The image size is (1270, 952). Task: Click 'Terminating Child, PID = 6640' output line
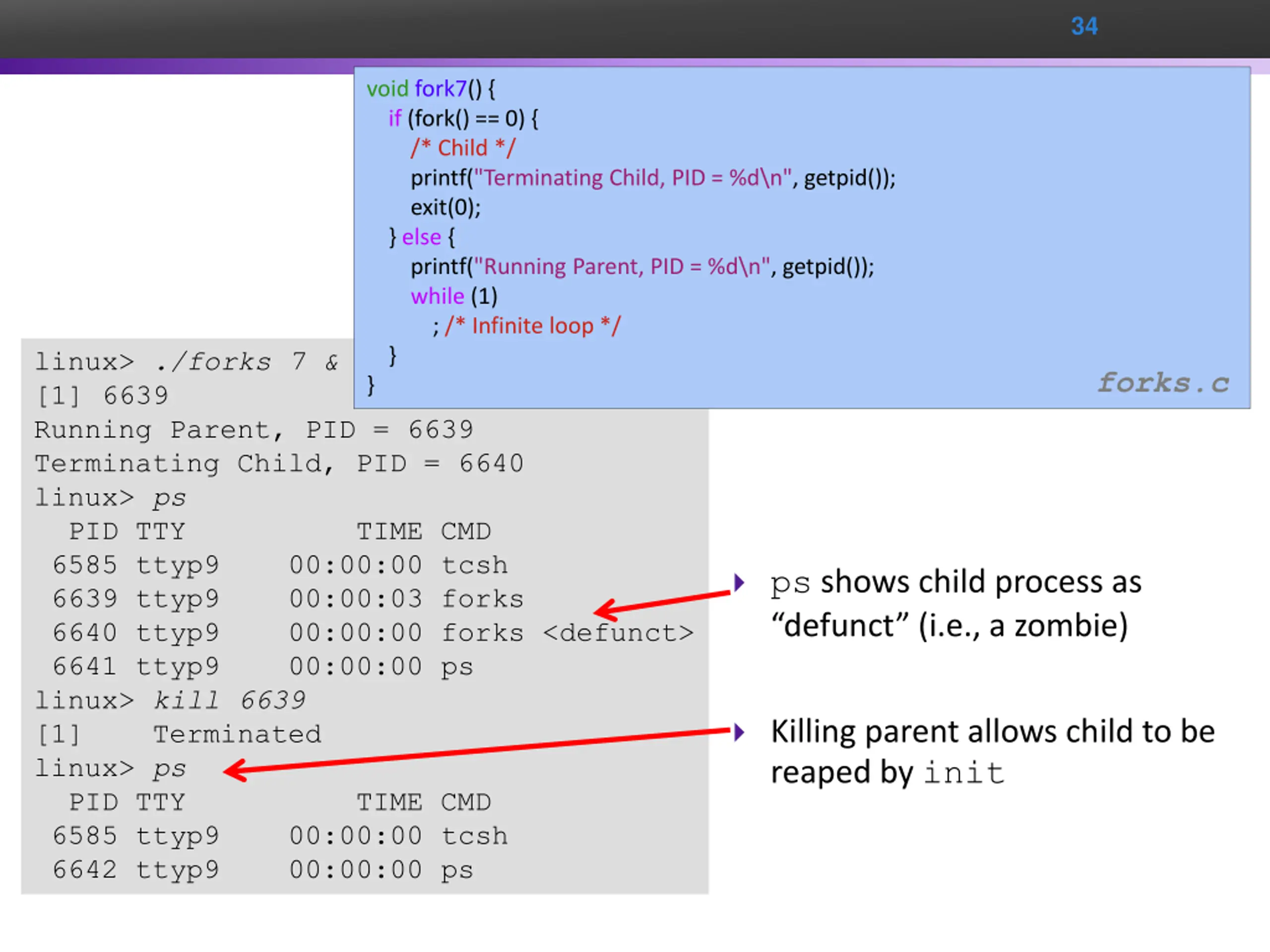pos(279,464)
